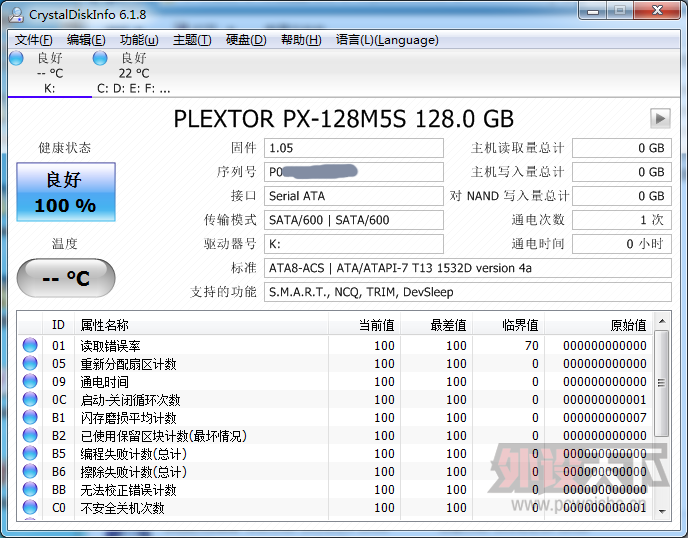688x538 pixels.
Task: Click the 通电时间 value 0 小时
Action: (x=622, y=244)
